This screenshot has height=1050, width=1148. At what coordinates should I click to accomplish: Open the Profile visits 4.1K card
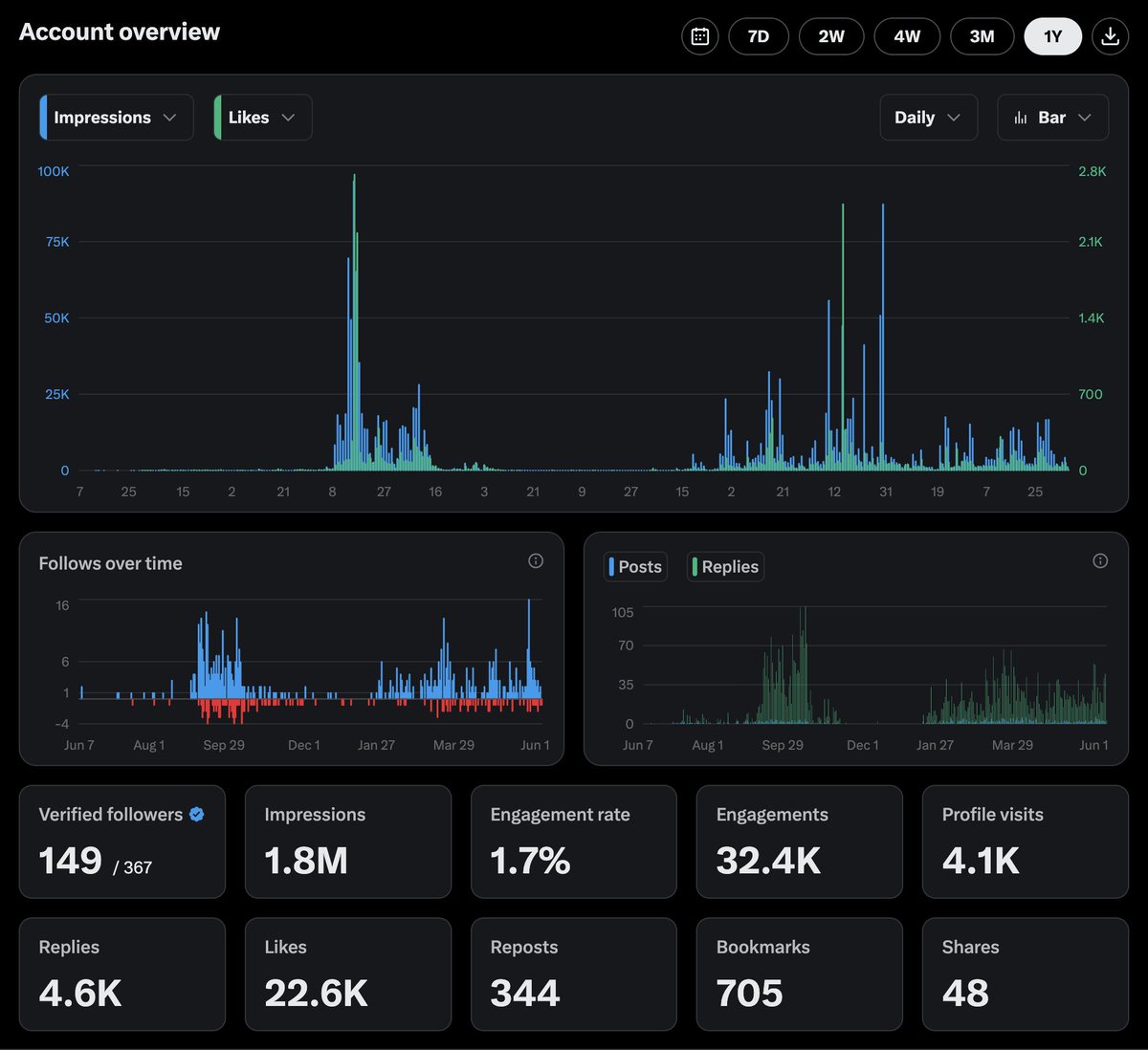click(1026, 842)
